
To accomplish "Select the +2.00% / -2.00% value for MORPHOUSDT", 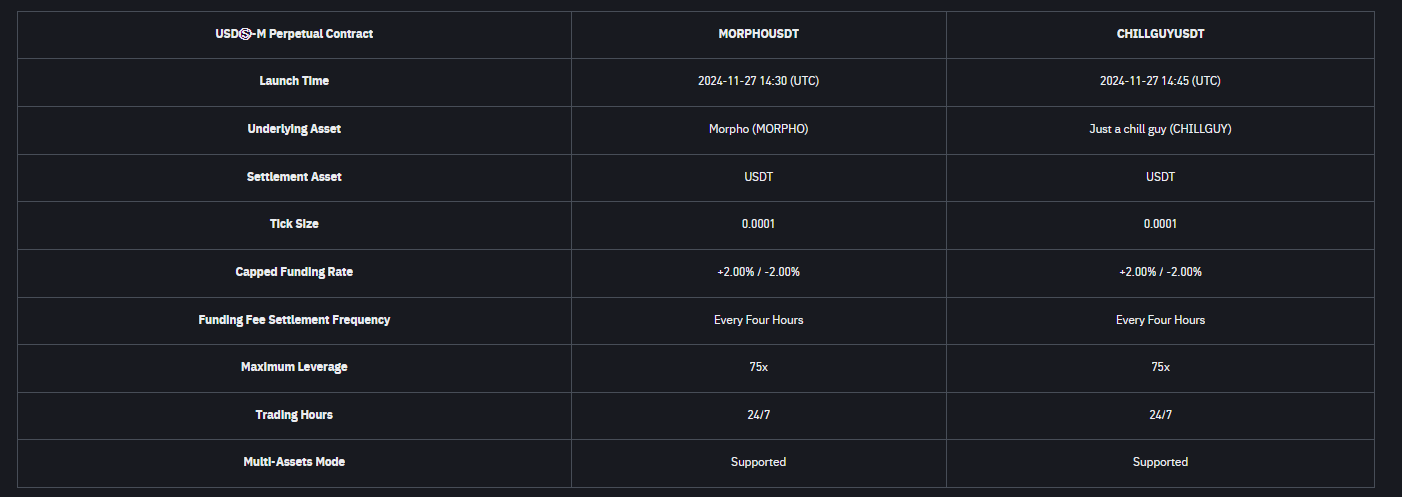I will point(758,272).
